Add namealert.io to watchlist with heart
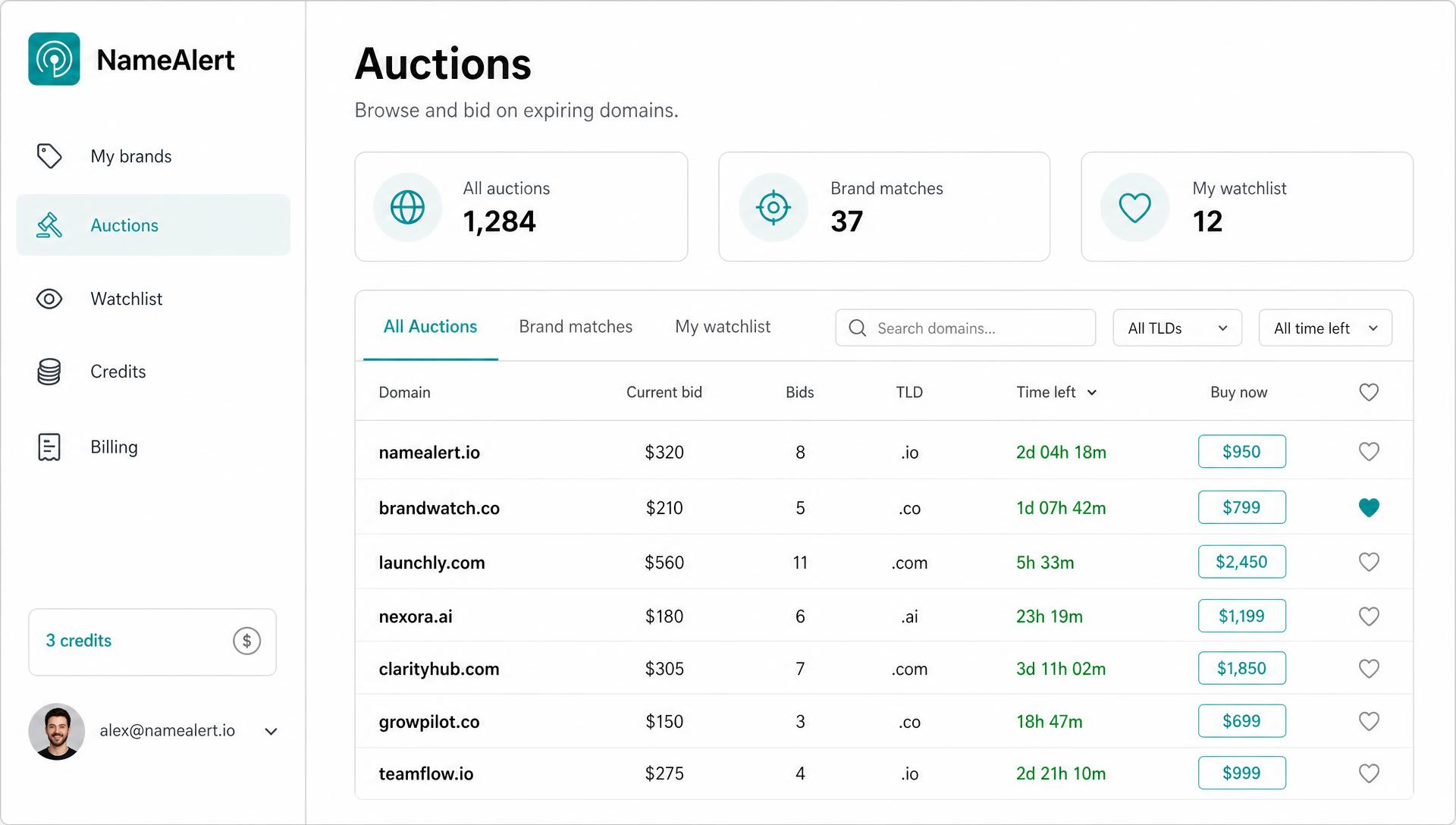This screenshot has height=825, width=1456. (x=1369, y=452)
